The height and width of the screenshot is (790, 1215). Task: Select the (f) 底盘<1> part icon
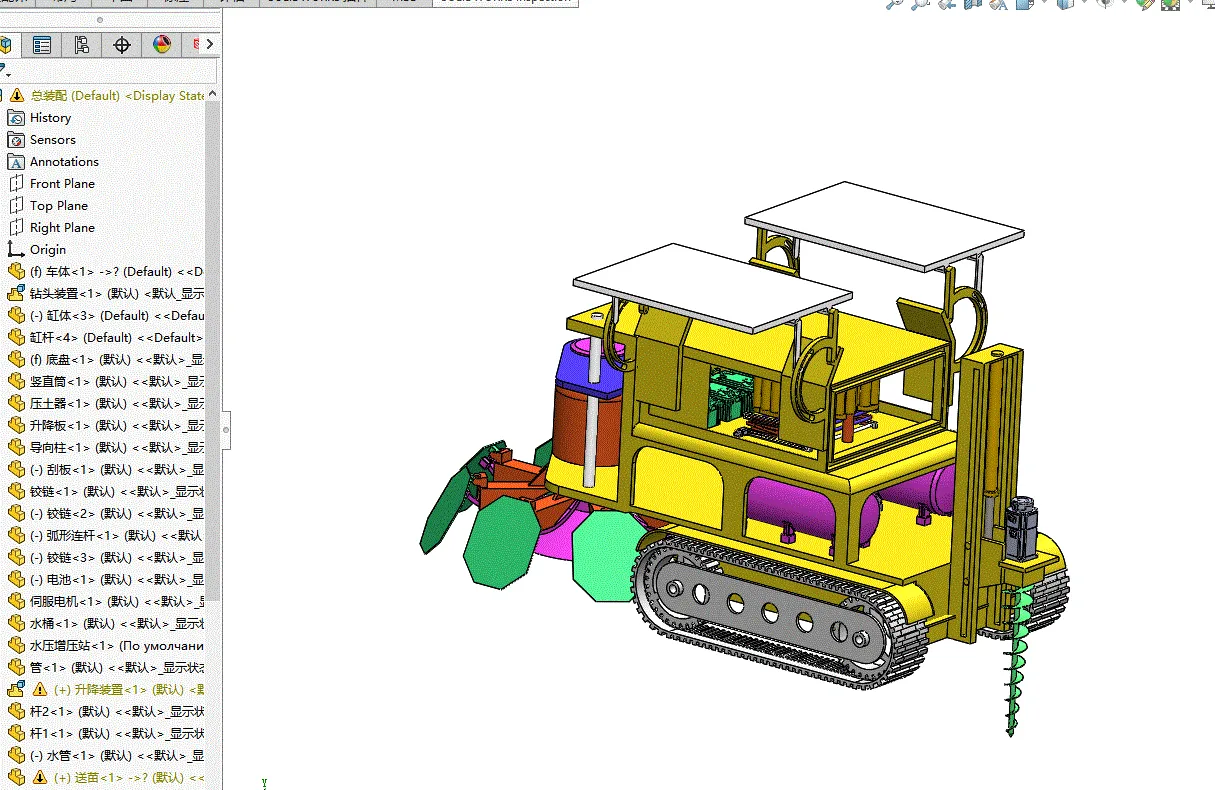[15, 360]
